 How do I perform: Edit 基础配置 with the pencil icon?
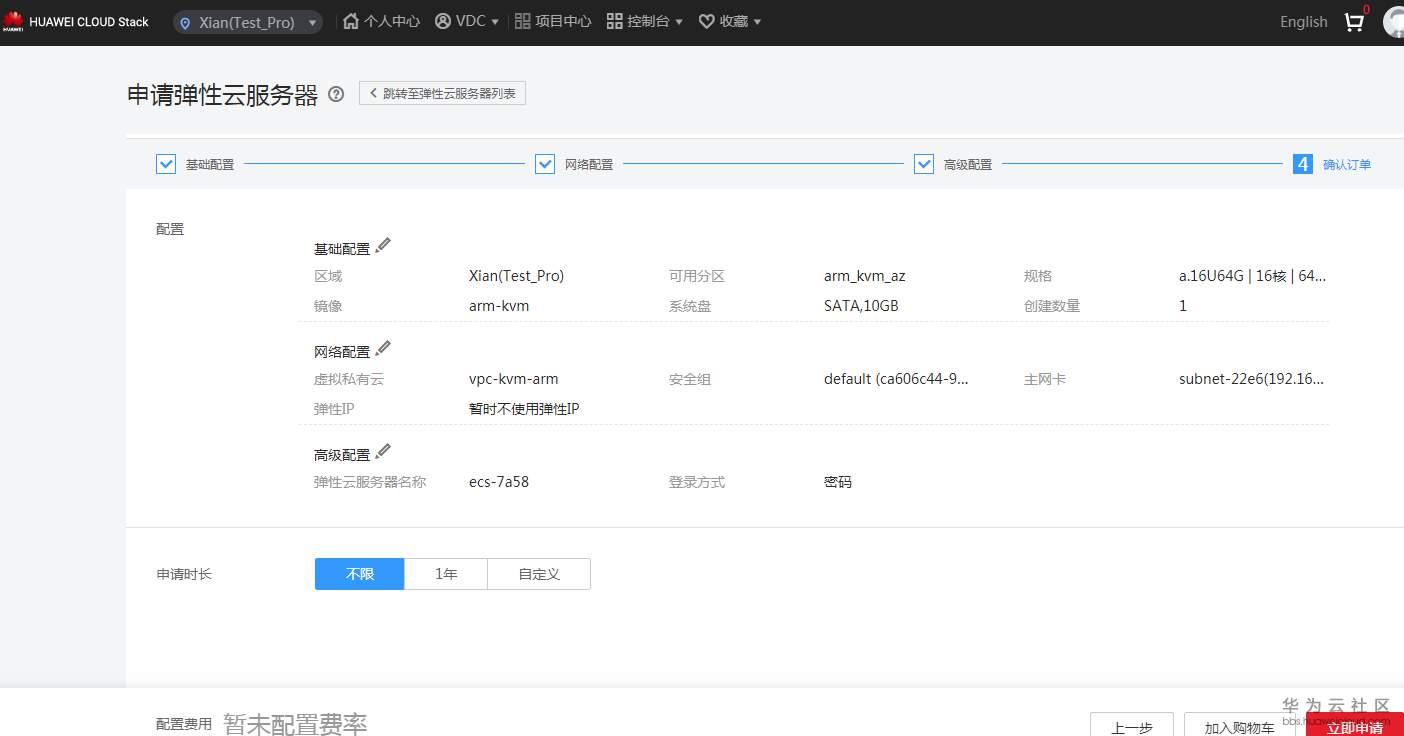pyautogui.click(x=383, y=246)
